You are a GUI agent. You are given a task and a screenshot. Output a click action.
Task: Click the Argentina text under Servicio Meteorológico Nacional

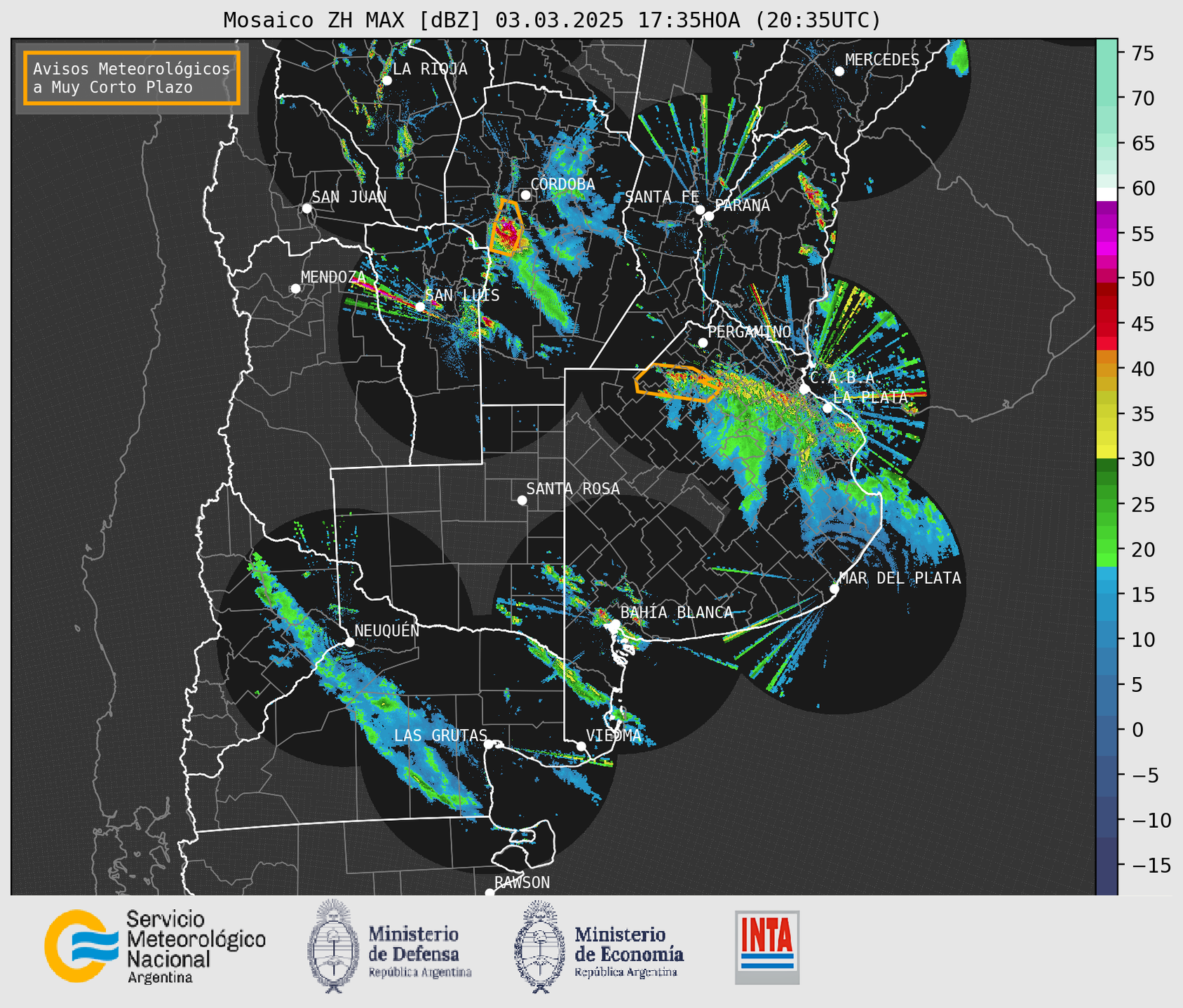pyautogui.click(x=160, y=978)
